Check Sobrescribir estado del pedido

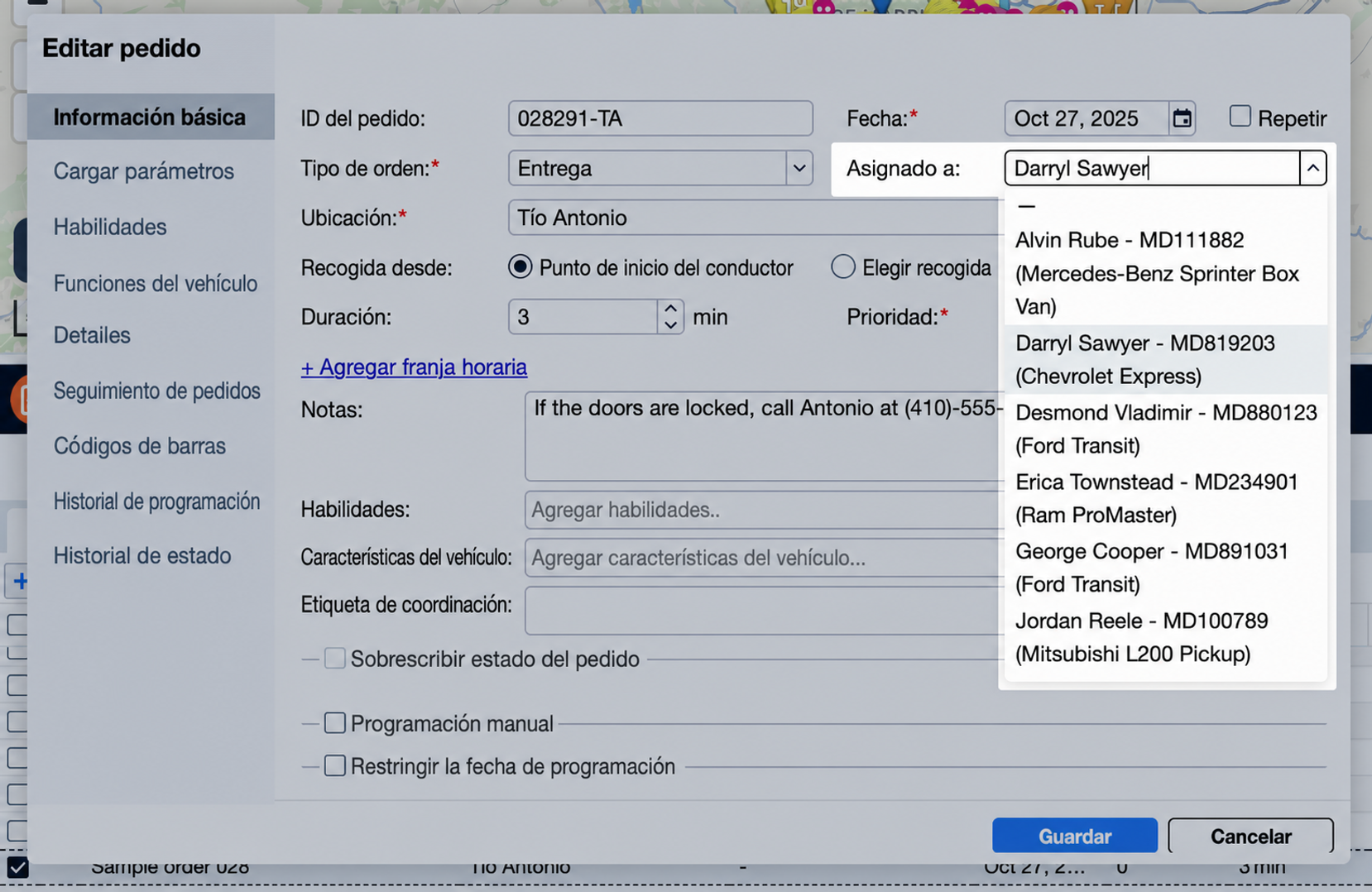334,659
